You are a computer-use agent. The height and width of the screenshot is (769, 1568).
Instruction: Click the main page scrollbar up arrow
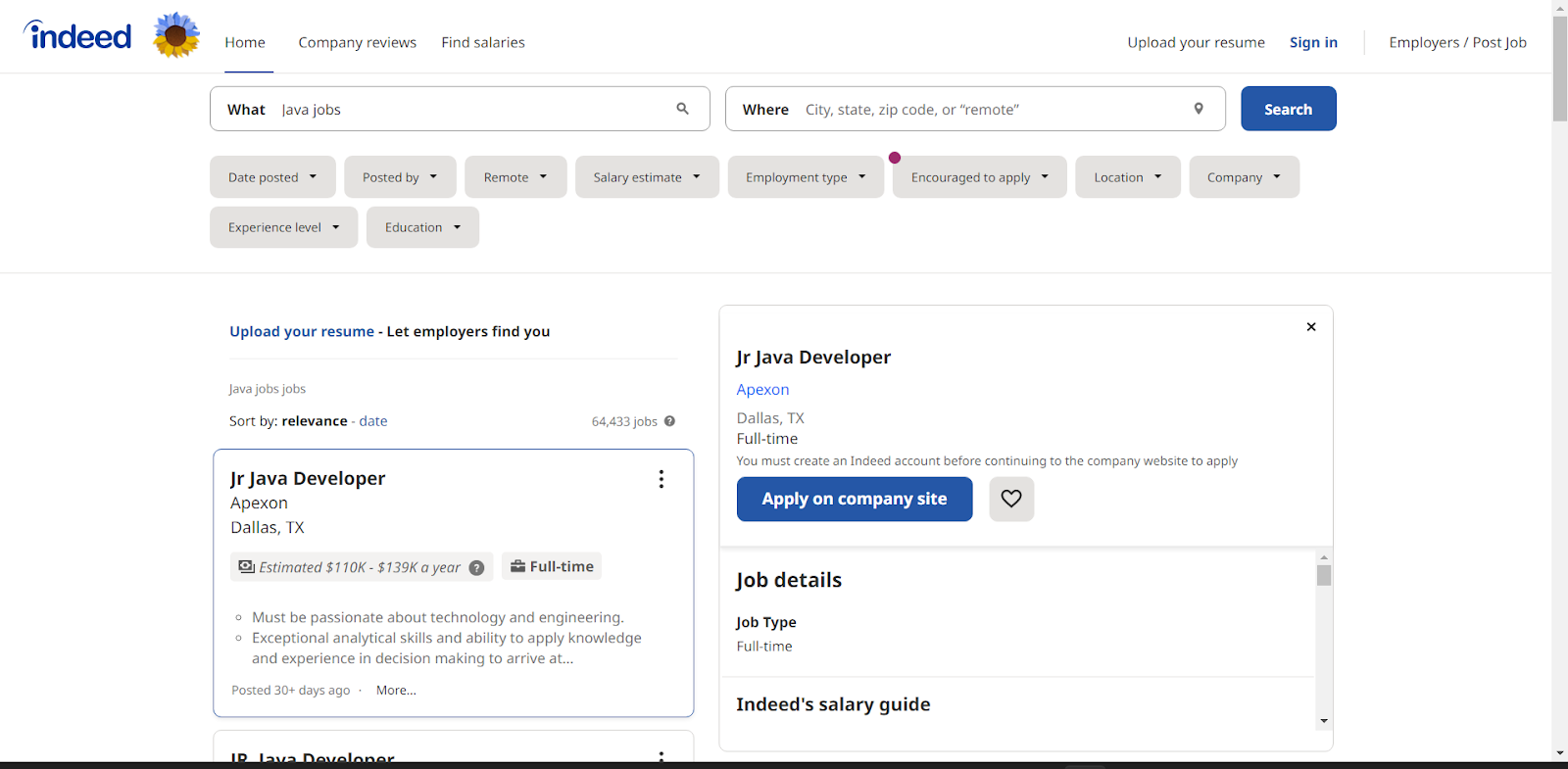tap(1560, 8)
